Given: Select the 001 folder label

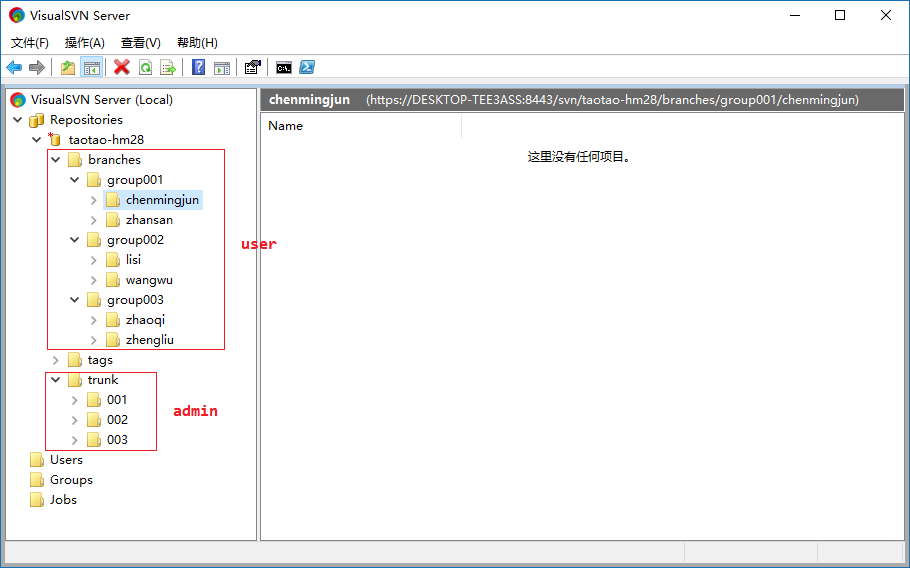Looking at the screenshot, I should tap(117, 400).
